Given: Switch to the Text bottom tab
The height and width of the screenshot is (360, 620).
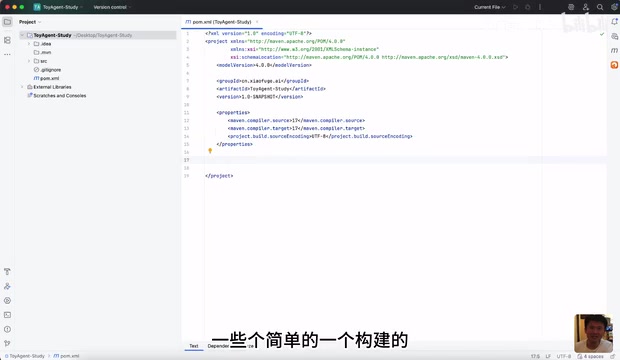Looking at the screenshot, I should pyautogui.click(x=194, y=346).
